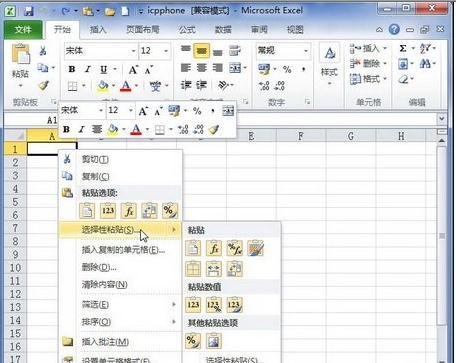The height and width of the screenshot is (363, 456).
Task: Open the 文件 file tab
Action: [23, 30]
